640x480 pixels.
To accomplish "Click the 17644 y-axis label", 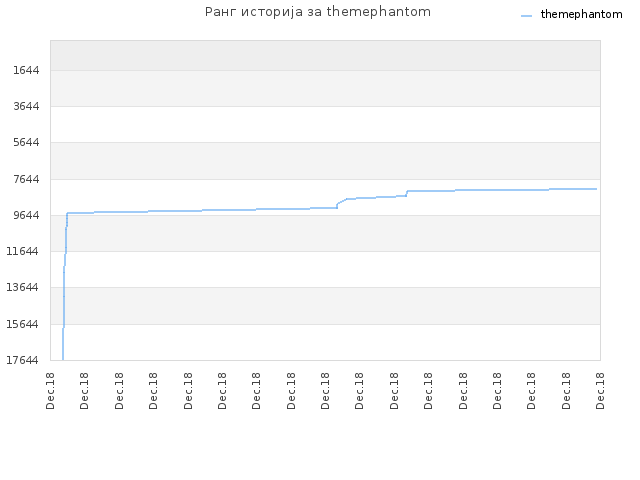I will click(22, 360).
